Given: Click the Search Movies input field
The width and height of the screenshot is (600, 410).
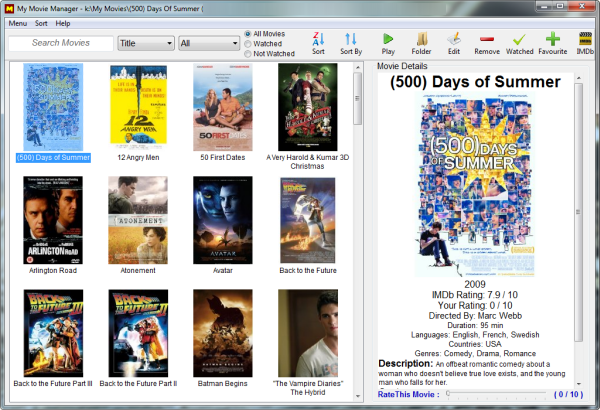Looking at the screenshot, I should (x=61, y=43).
